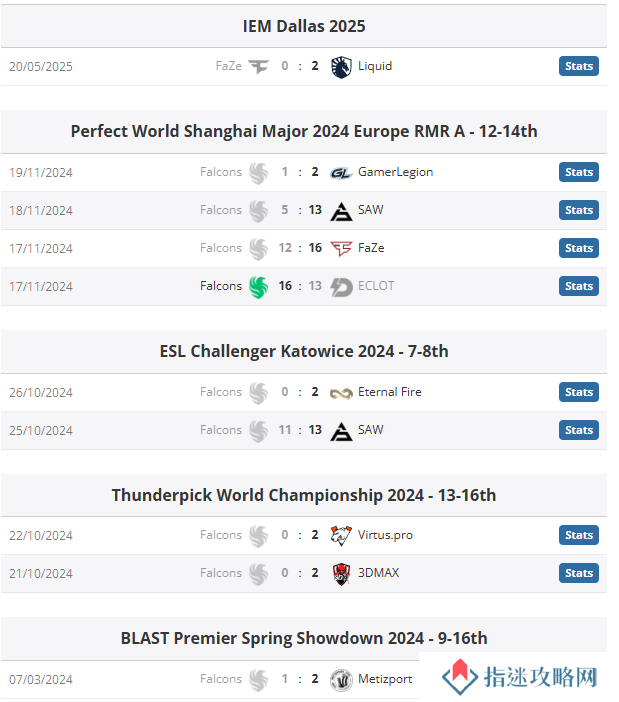Click the Metizport round logo
The width and height of the screenshot is (619, 702).
(x=341, y=680)
